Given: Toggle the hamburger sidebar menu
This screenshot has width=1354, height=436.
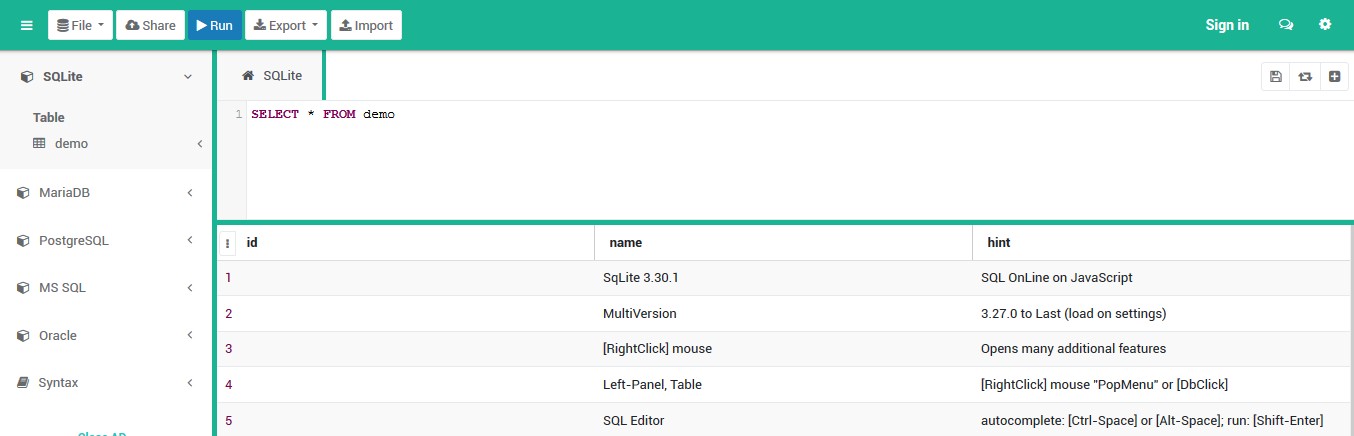Looking at the screenshot, I should coord(27,25).
